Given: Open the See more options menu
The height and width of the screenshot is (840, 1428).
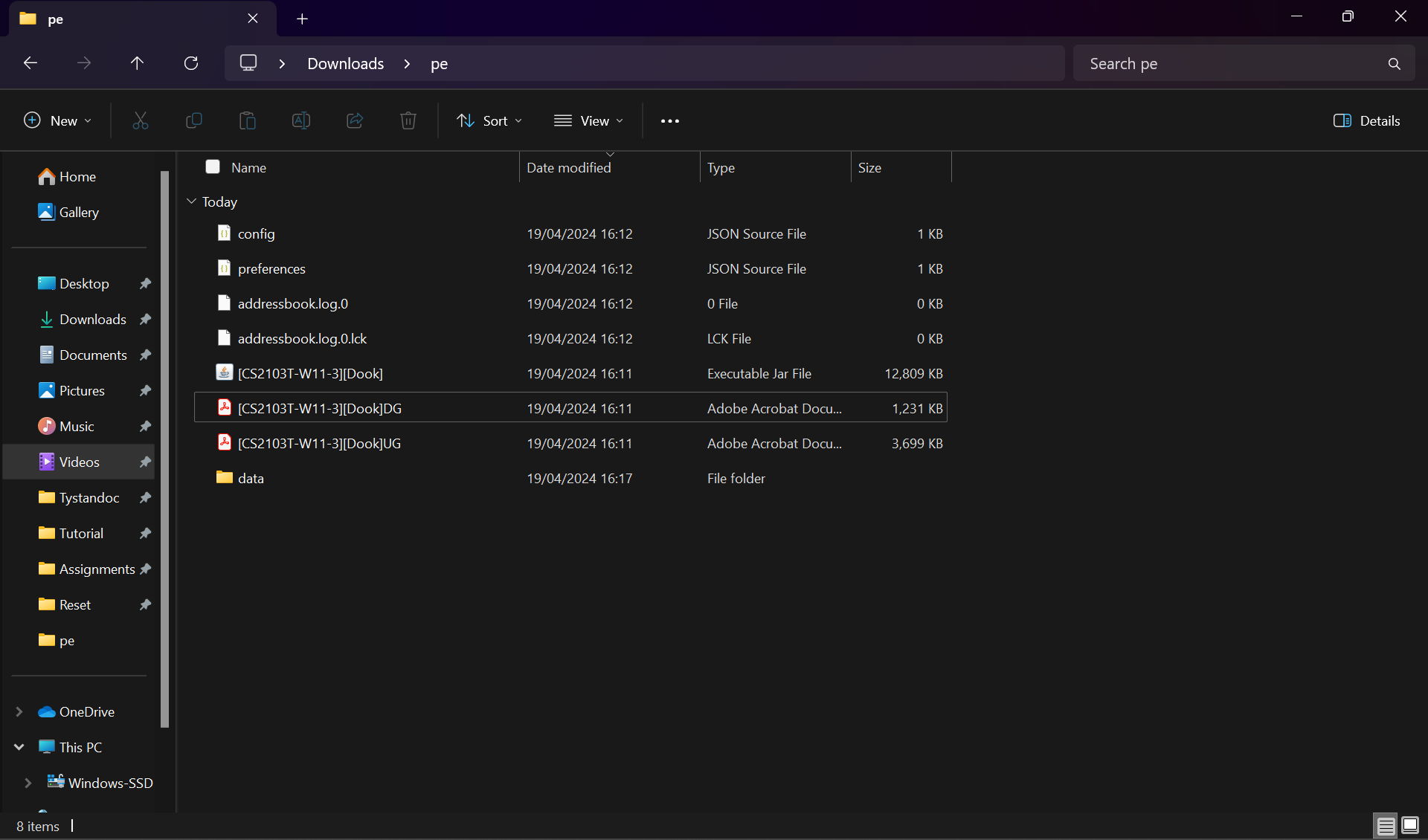Looking at the screenshot, I should coord(669,120).
